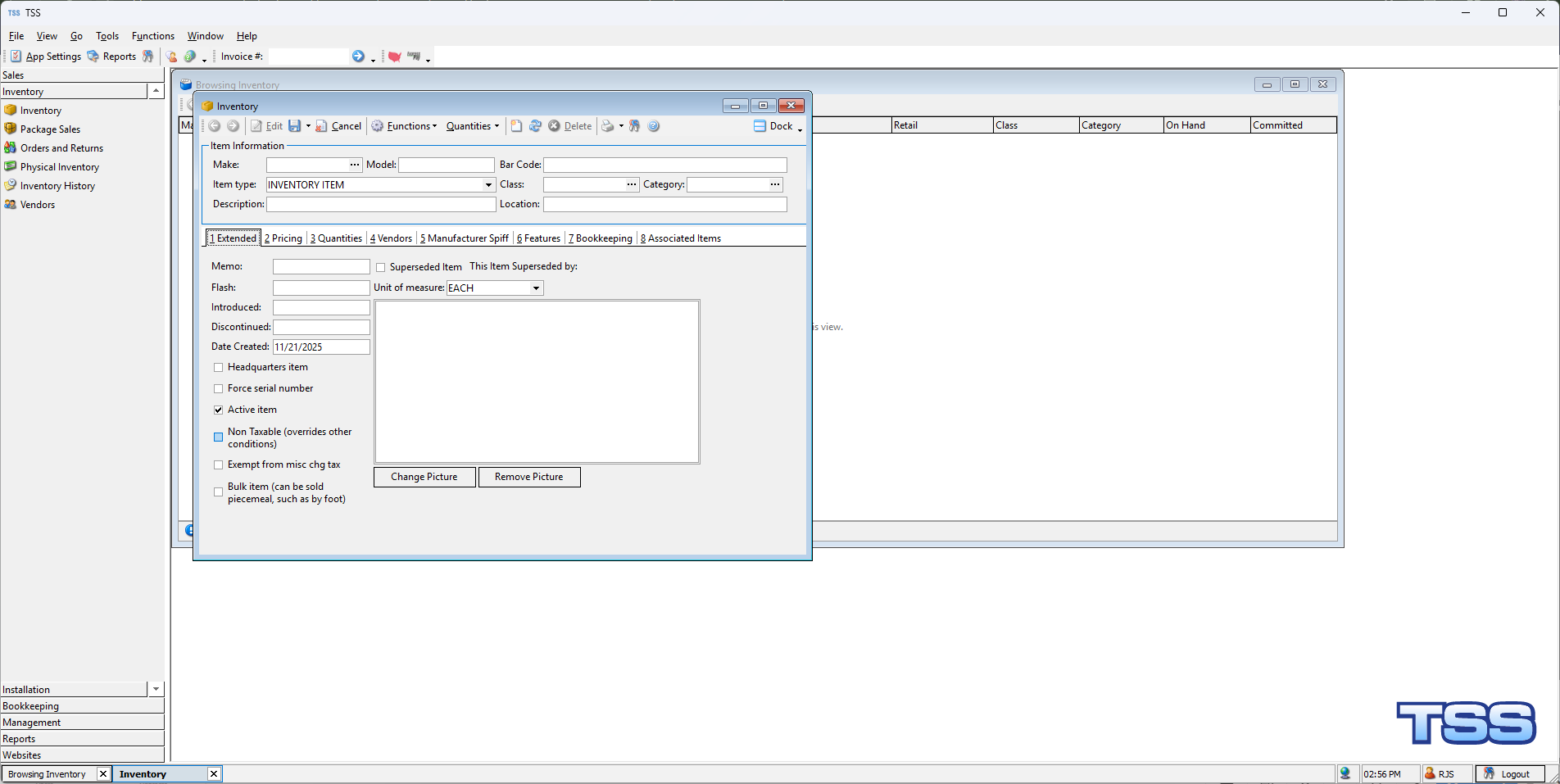Enable the Force serial number checkbox
This screenshot has width=1560, height=784.
click(219, 389)
